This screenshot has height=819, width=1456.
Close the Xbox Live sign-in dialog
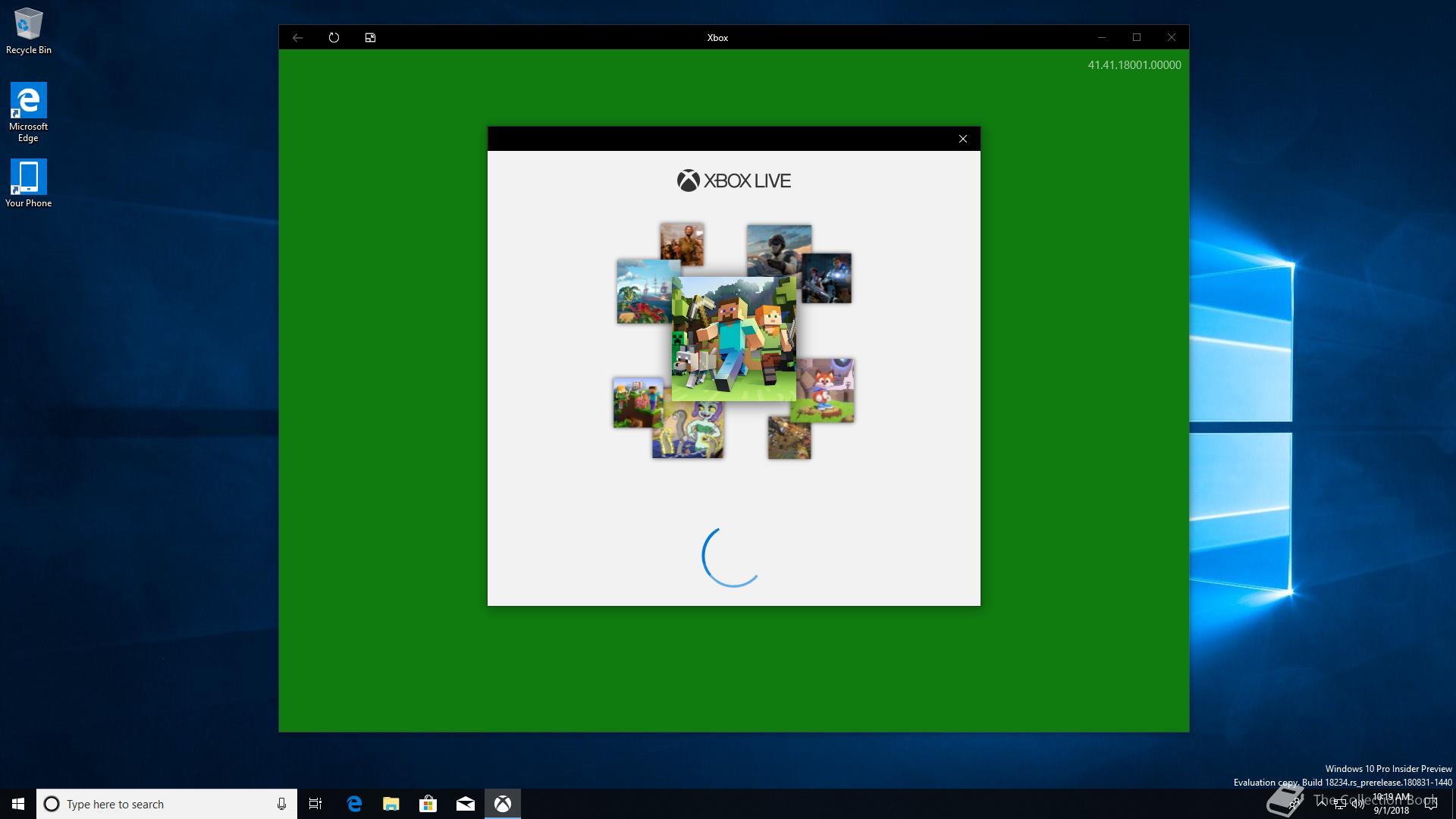(963, 139)
